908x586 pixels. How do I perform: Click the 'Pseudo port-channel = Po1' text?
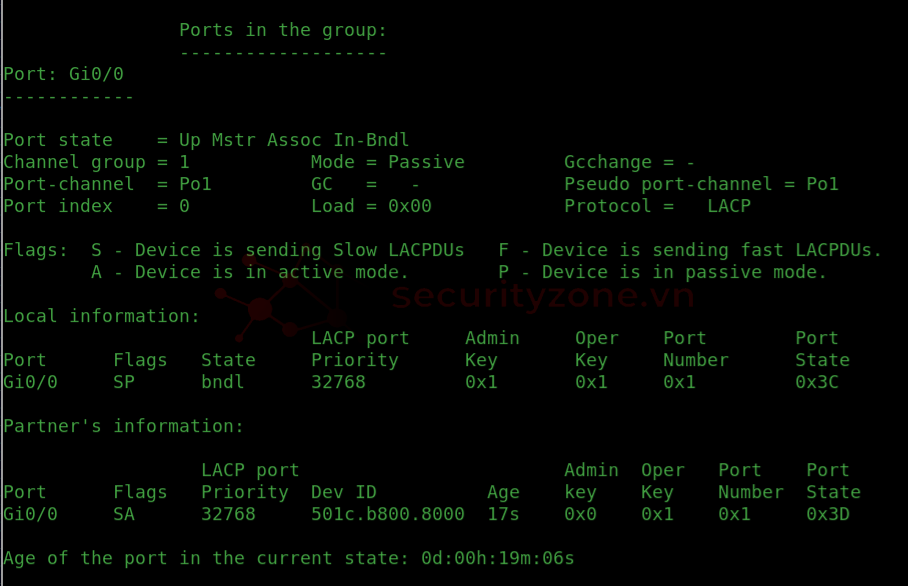[x=701, y=184]
